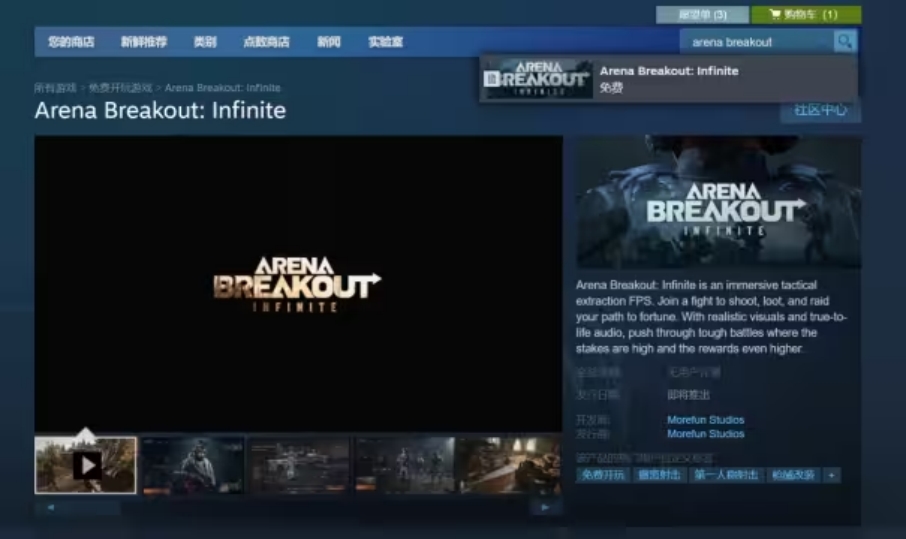This screenshot has height=539, width=906.
Task: Click the plus icon to add tags
Action: pos(831,475)
